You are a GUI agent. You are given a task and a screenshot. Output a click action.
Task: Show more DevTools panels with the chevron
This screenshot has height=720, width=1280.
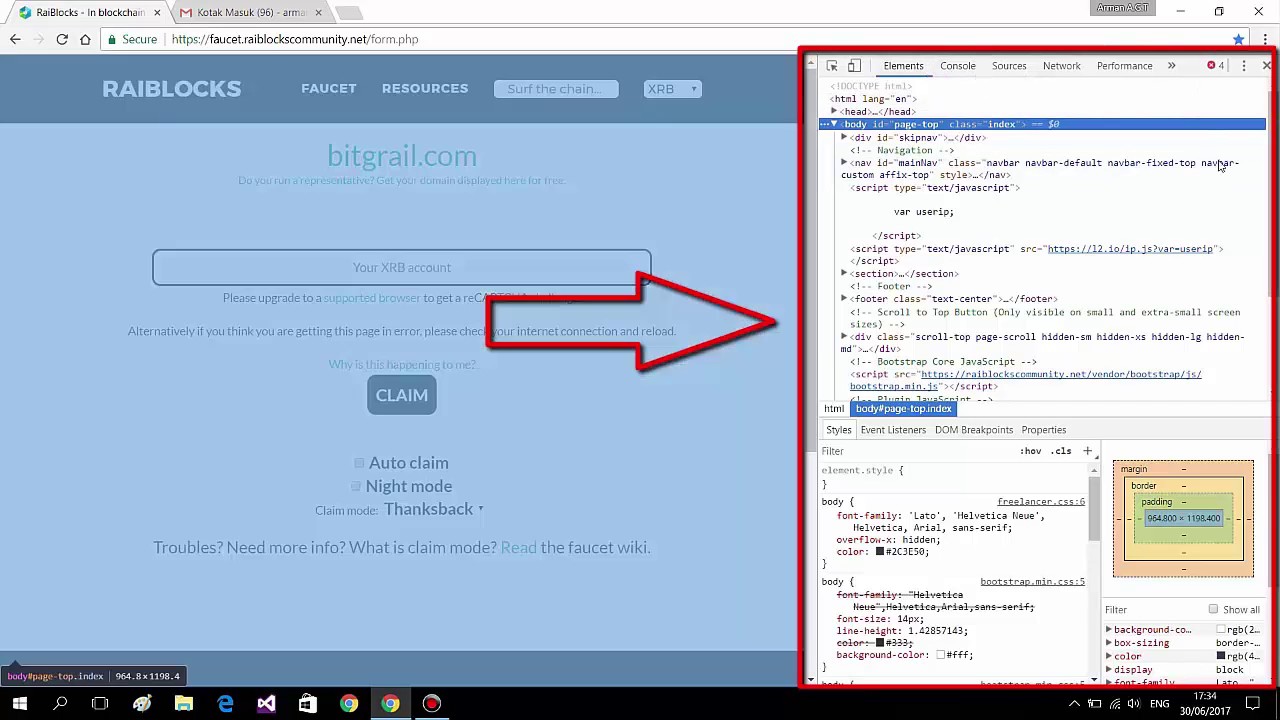click(1171, 66)
